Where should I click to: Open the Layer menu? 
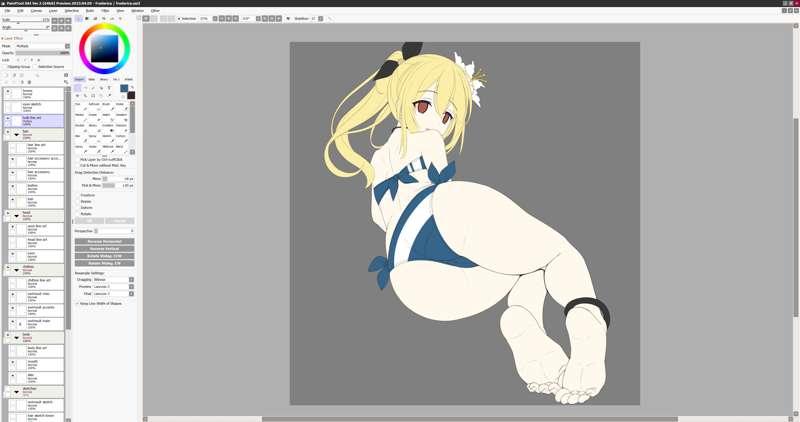[x=53, y=11]
